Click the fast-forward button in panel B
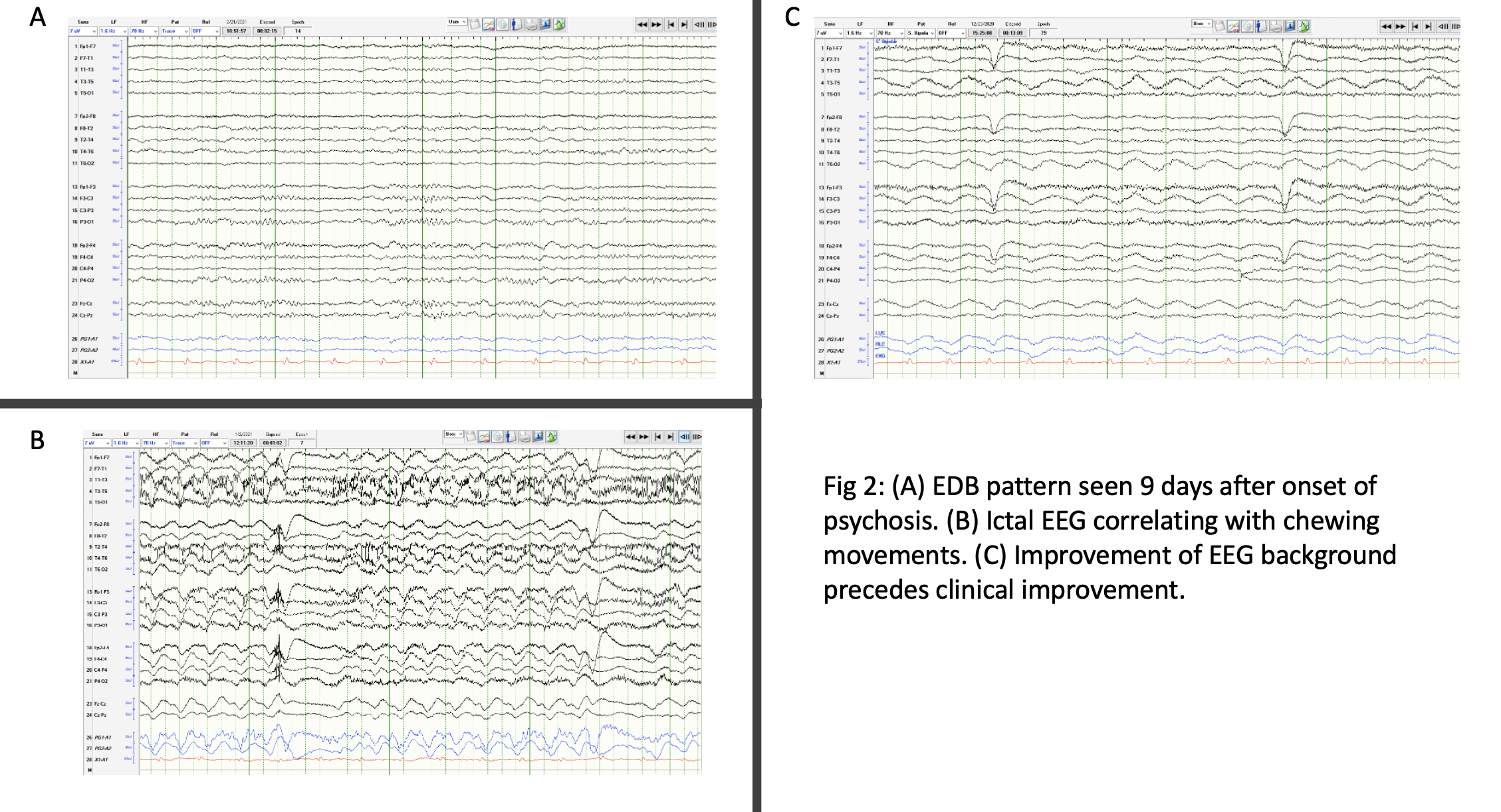The width and height of the screenshot is (1501, 812). pyautogui.click(x=643, y=437)
